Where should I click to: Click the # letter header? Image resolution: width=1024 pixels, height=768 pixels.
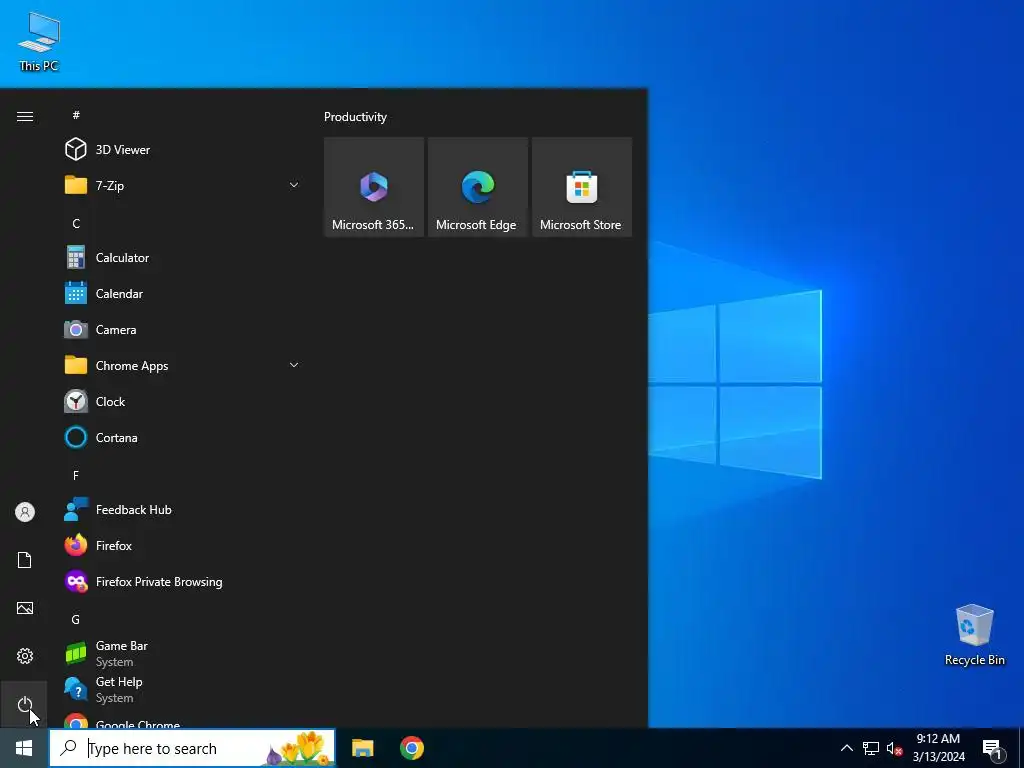76,115
